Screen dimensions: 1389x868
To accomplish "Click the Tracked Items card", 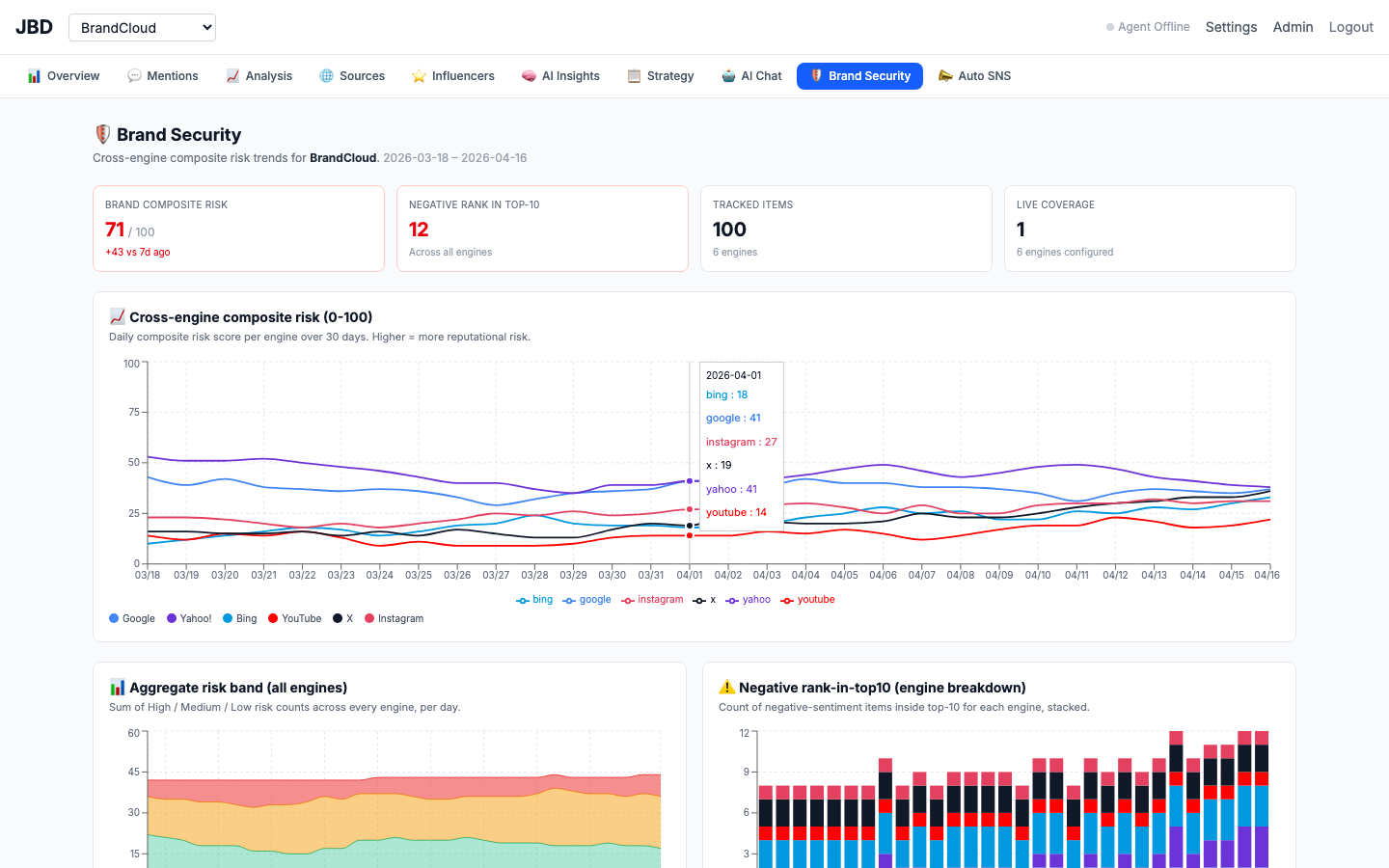I will point(846,229).
